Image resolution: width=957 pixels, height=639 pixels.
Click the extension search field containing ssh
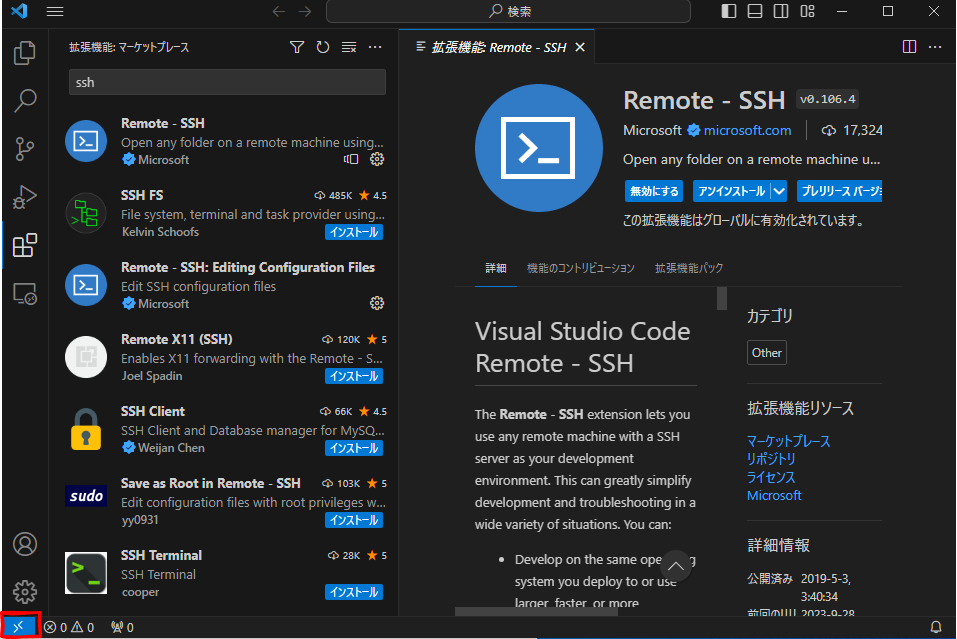tap(227, 82)
